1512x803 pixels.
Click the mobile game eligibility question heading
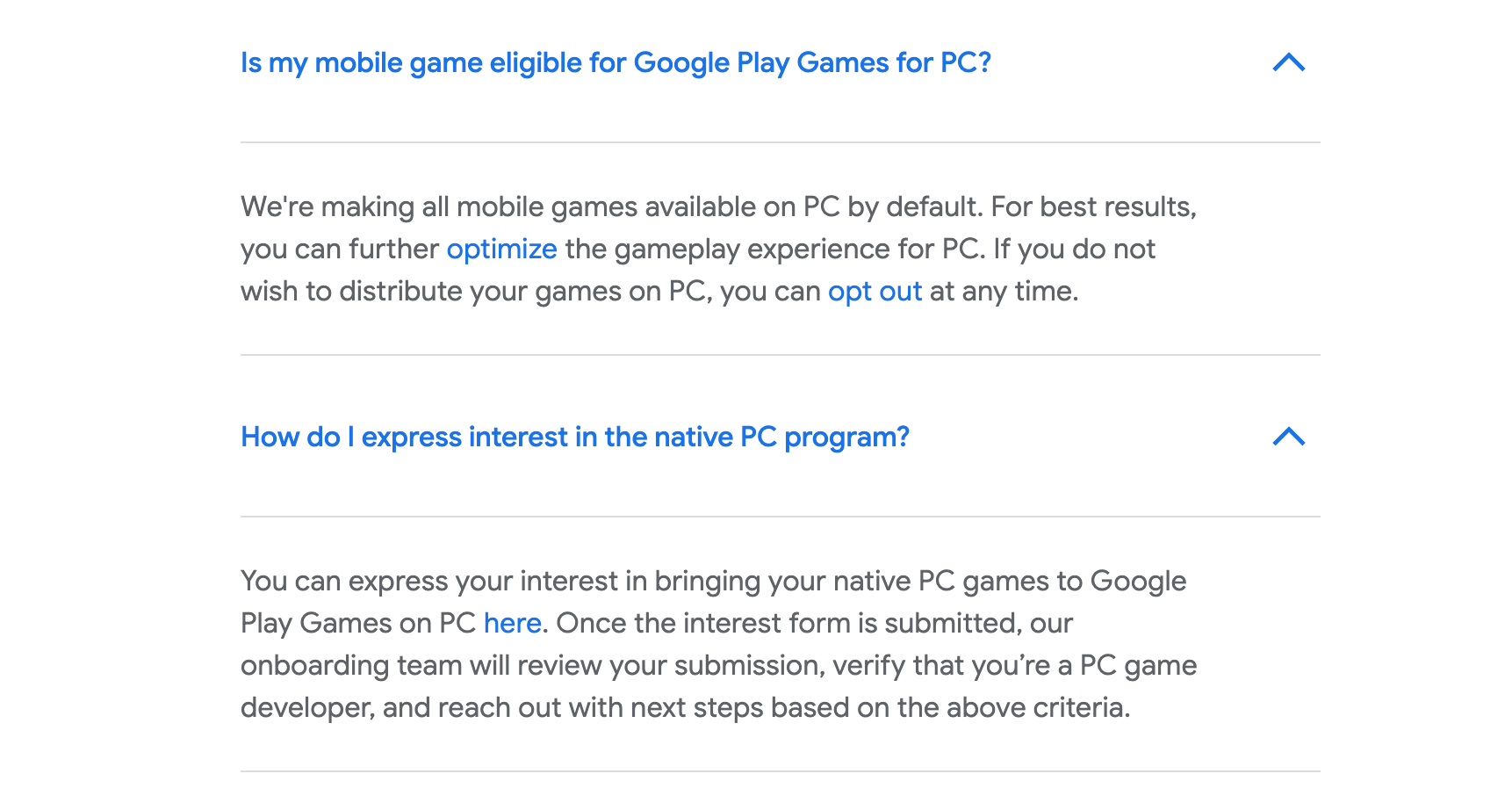[616, 62]
